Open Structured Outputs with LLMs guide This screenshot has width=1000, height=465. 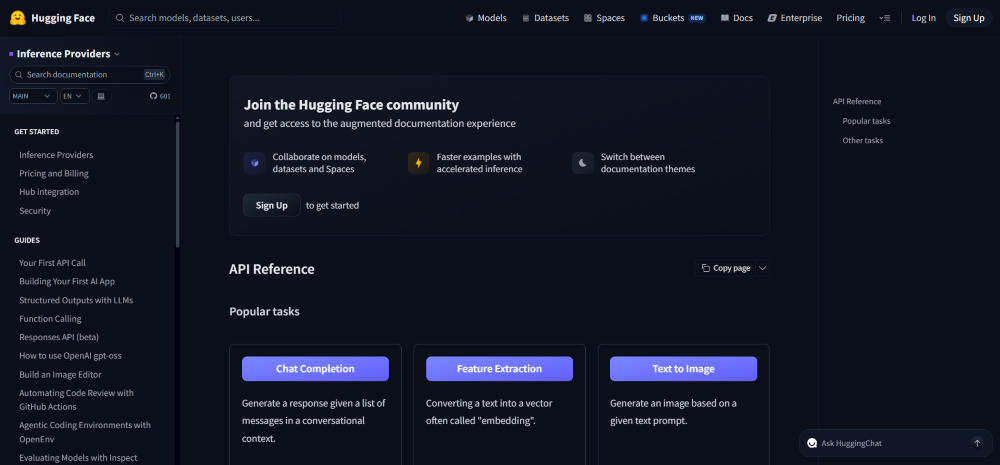[76, 300]
